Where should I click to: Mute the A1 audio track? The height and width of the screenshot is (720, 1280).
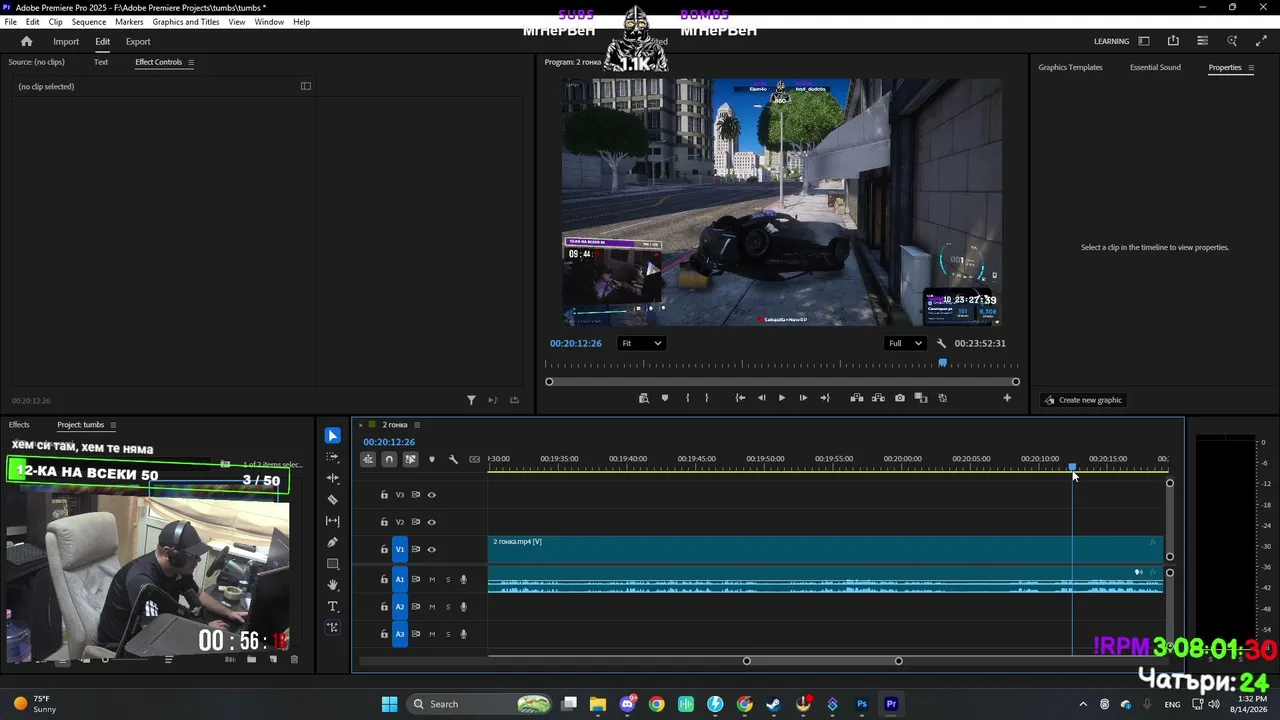click(432, 580)
